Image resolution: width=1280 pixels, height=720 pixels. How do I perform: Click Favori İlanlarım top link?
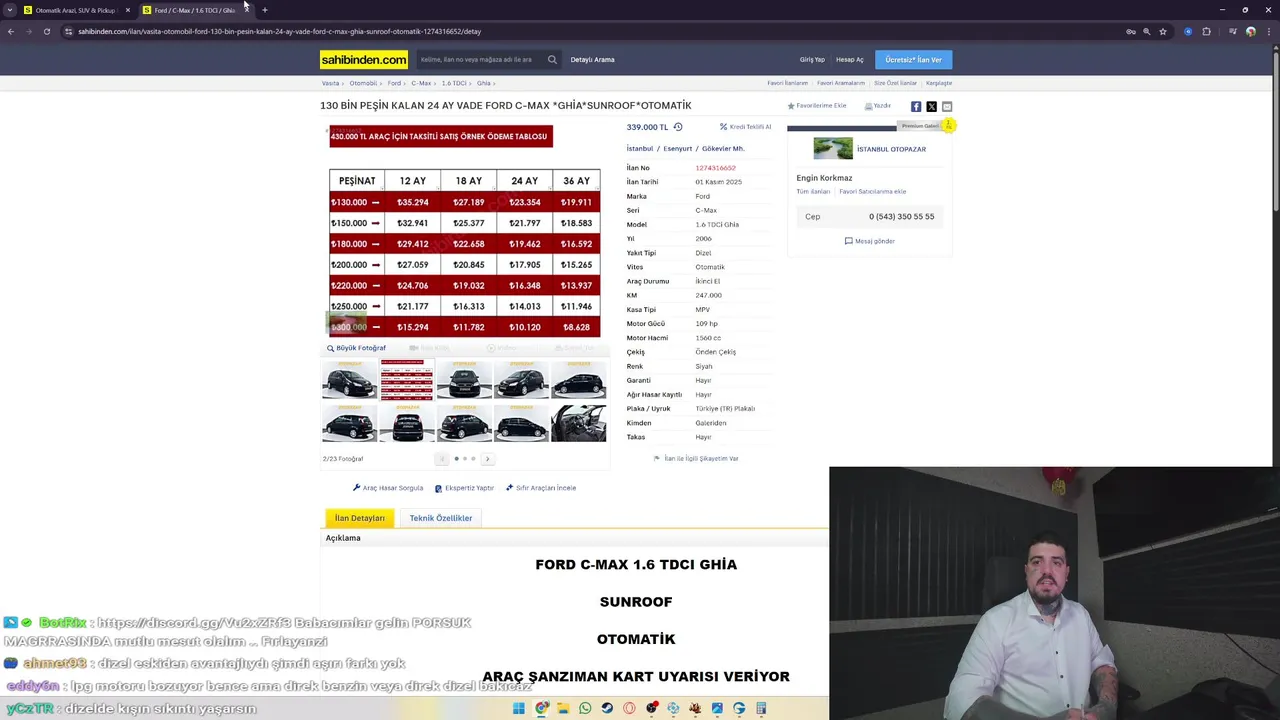(787, 83)
